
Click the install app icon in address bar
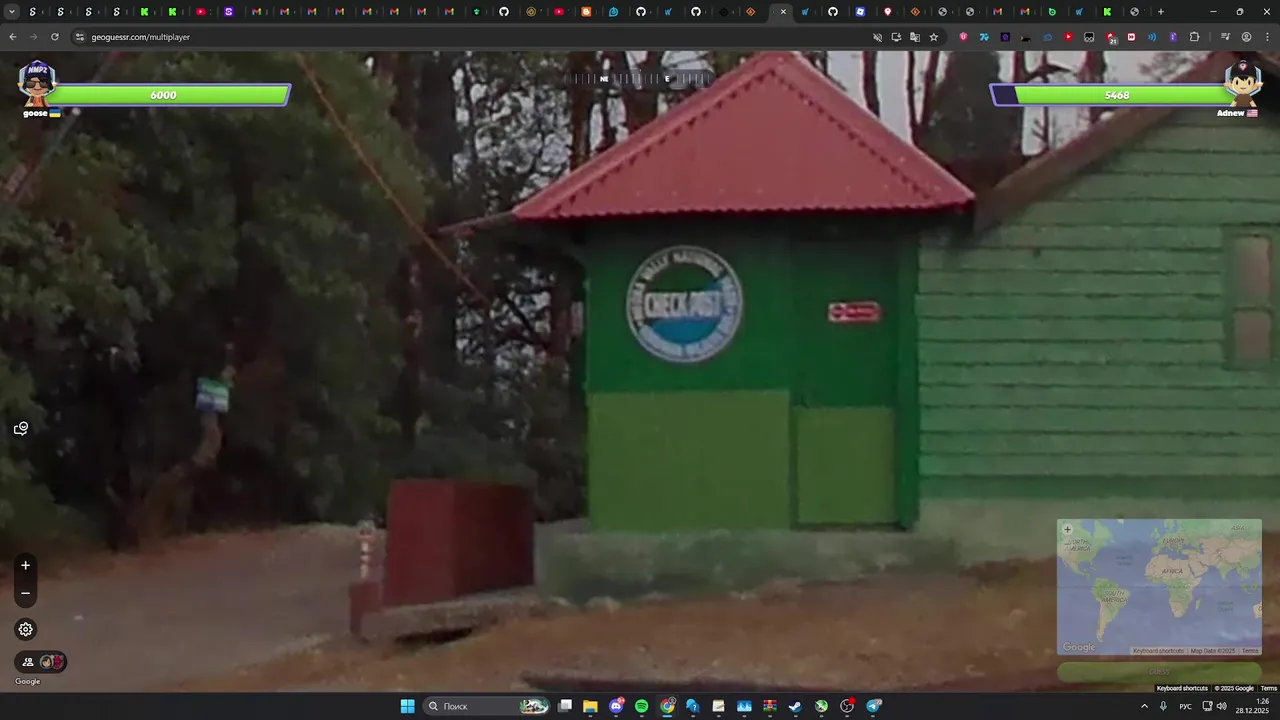coord(896,37)
